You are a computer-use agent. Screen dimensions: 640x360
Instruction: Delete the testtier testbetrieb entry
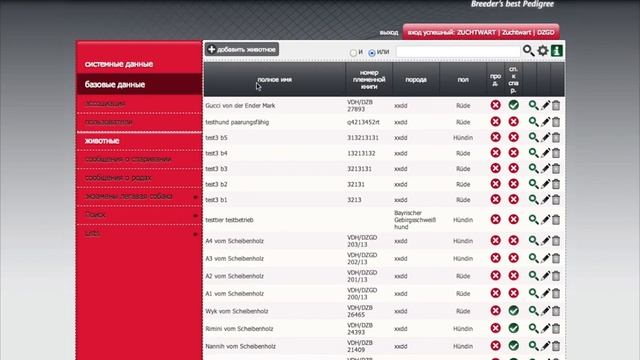[556, 220]
